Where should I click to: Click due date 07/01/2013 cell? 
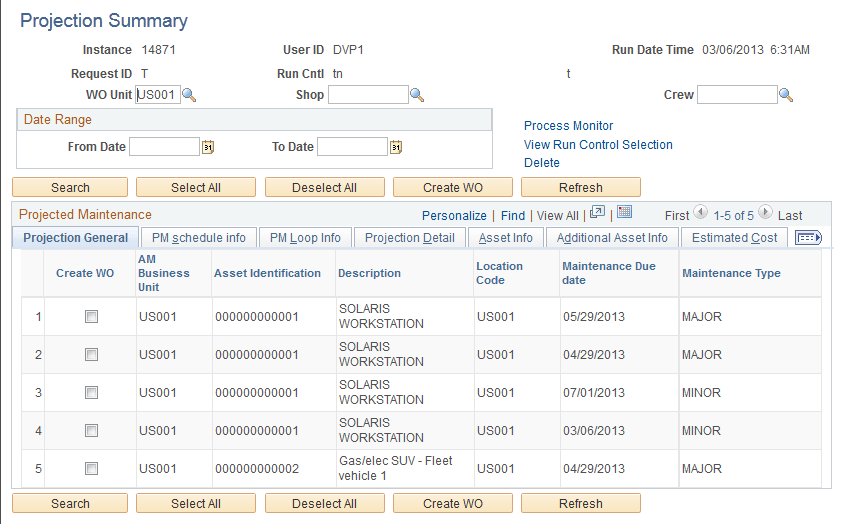[x=594, y=393]
